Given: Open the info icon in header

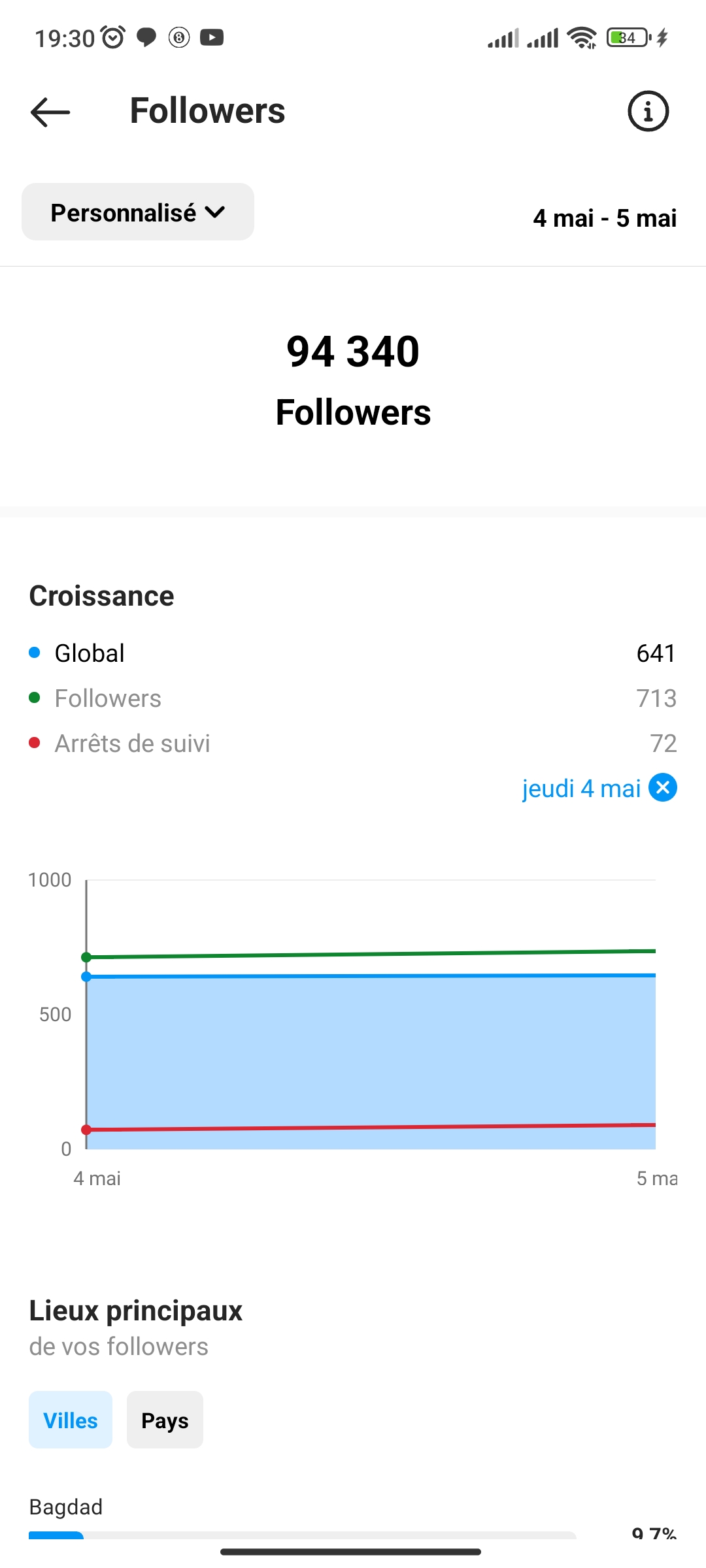Looking at the screenshot, I should [648, 111].
